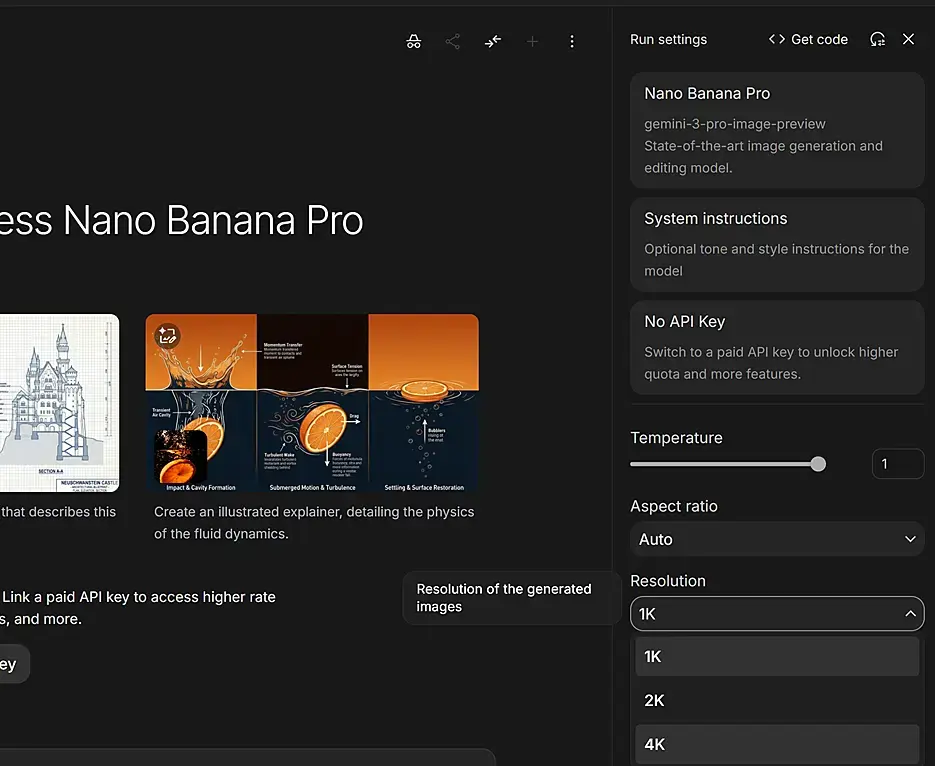Viewport: 935px width, 766px height.
Task: Close the Run settings panel
Action: (x=908, y=39)
